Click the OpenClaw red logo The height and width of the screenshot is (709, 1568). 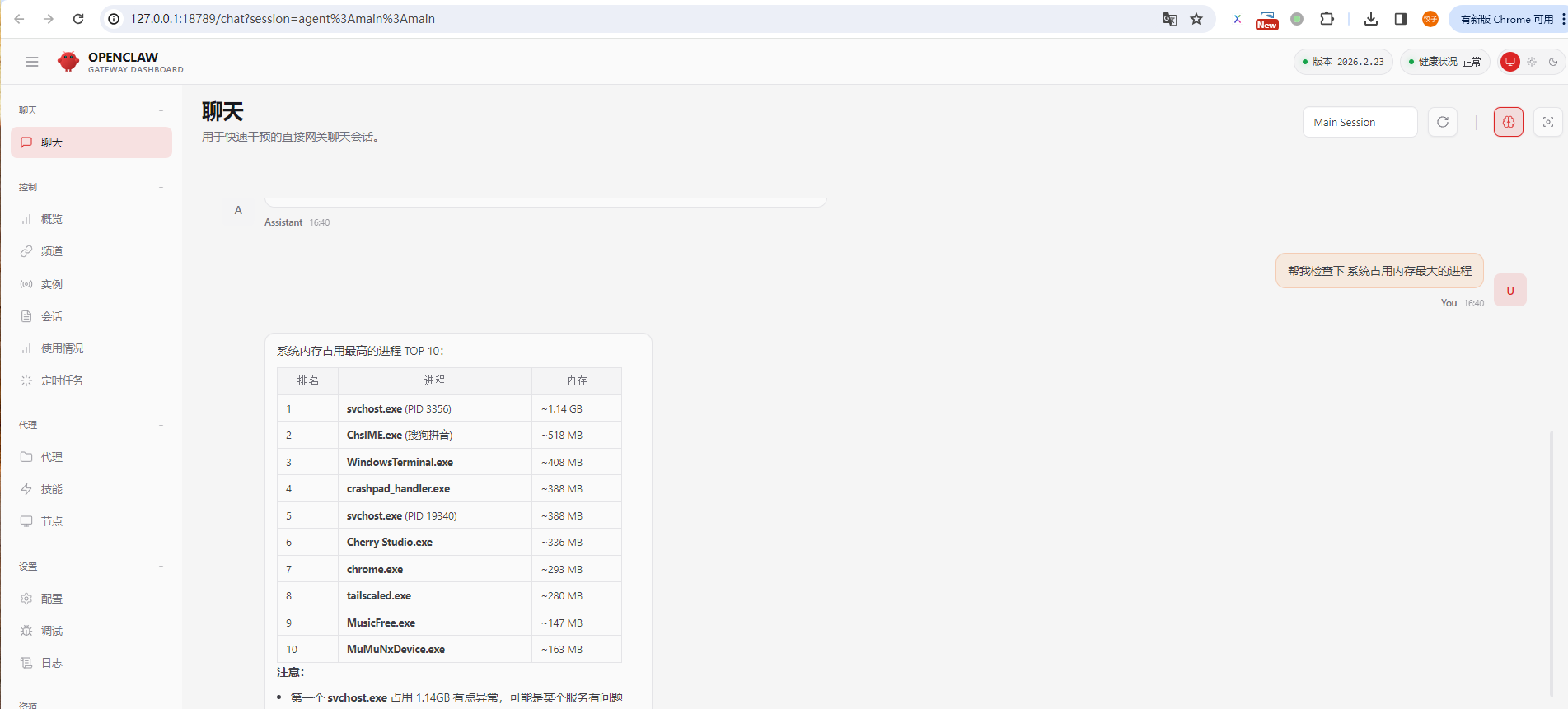point(68,61)
